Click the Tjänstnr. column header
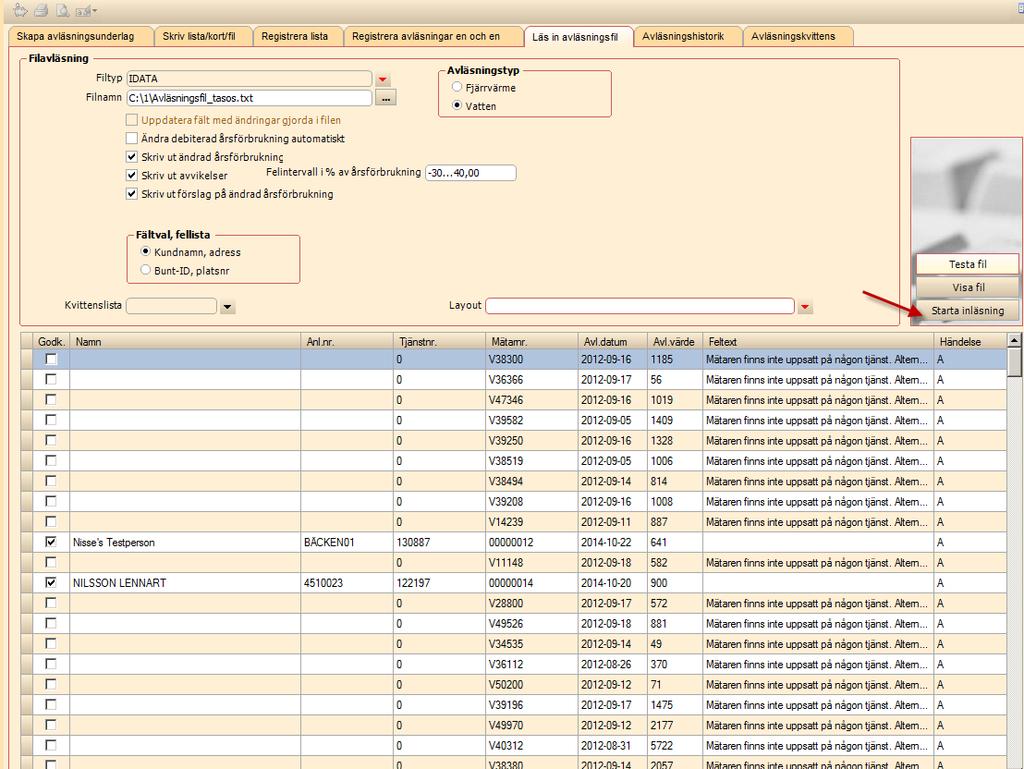This screenshot has height=769, width=1024. point(440,341)
